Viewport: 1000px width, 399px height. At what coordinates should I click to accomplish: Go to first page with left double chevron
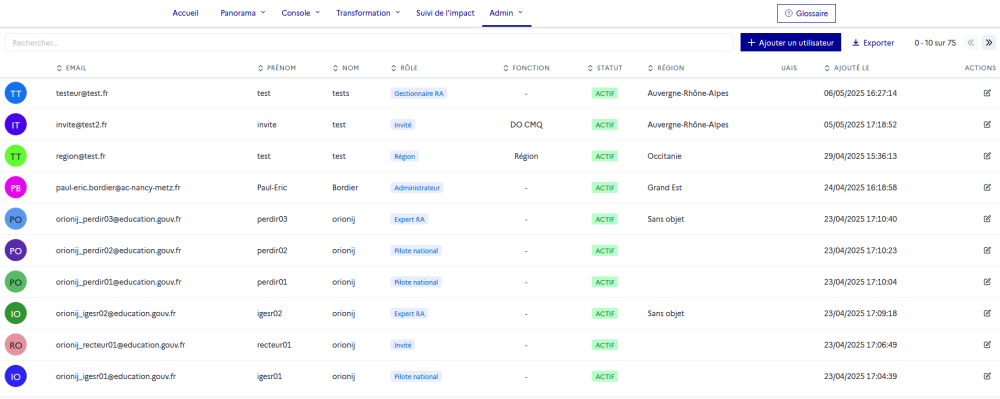click(x=971, y=43)
